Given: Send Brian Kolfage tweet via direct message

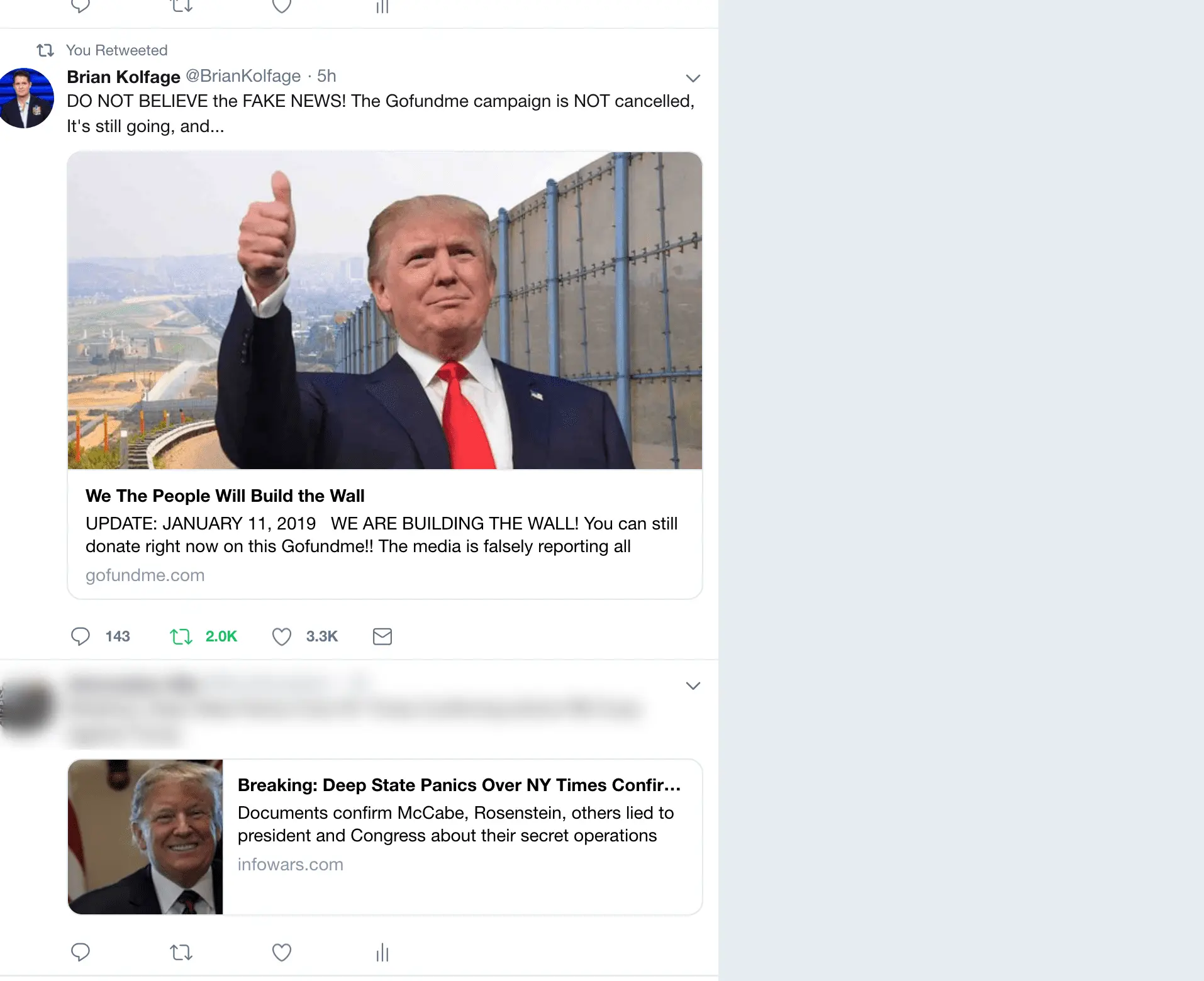Looking at the screenshot, I should pos(382,636).
